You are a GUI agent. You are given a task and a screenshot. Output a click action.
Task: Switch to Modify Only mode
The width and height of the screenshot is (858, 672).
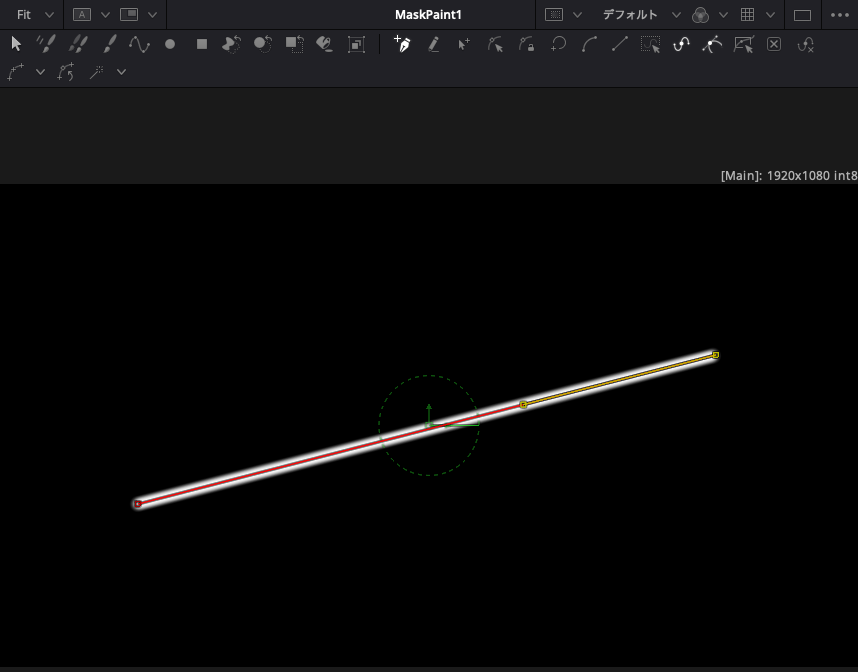pyautogui.click(x=495, y=44)
